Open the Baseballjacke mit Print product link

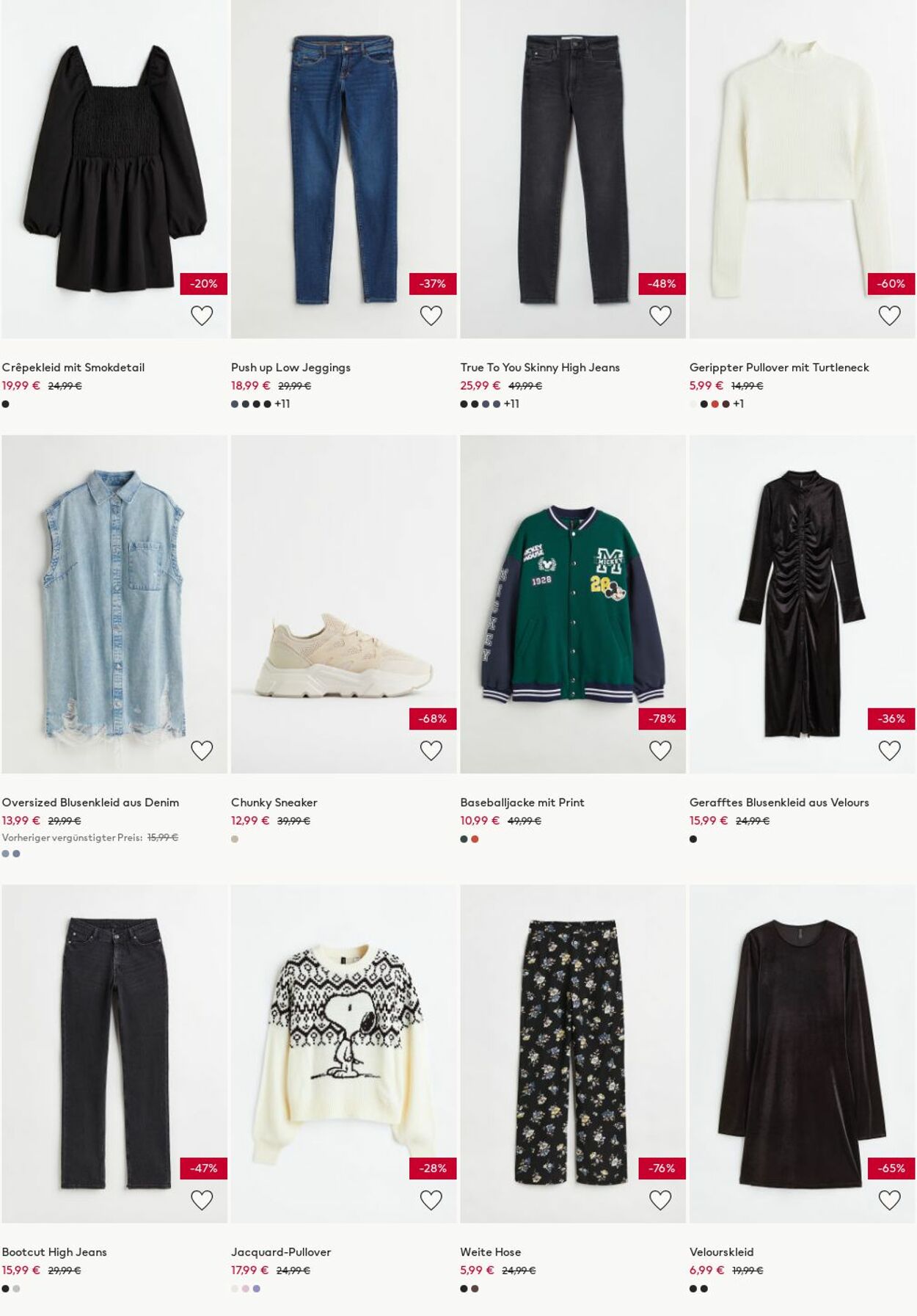coord(522,802)
